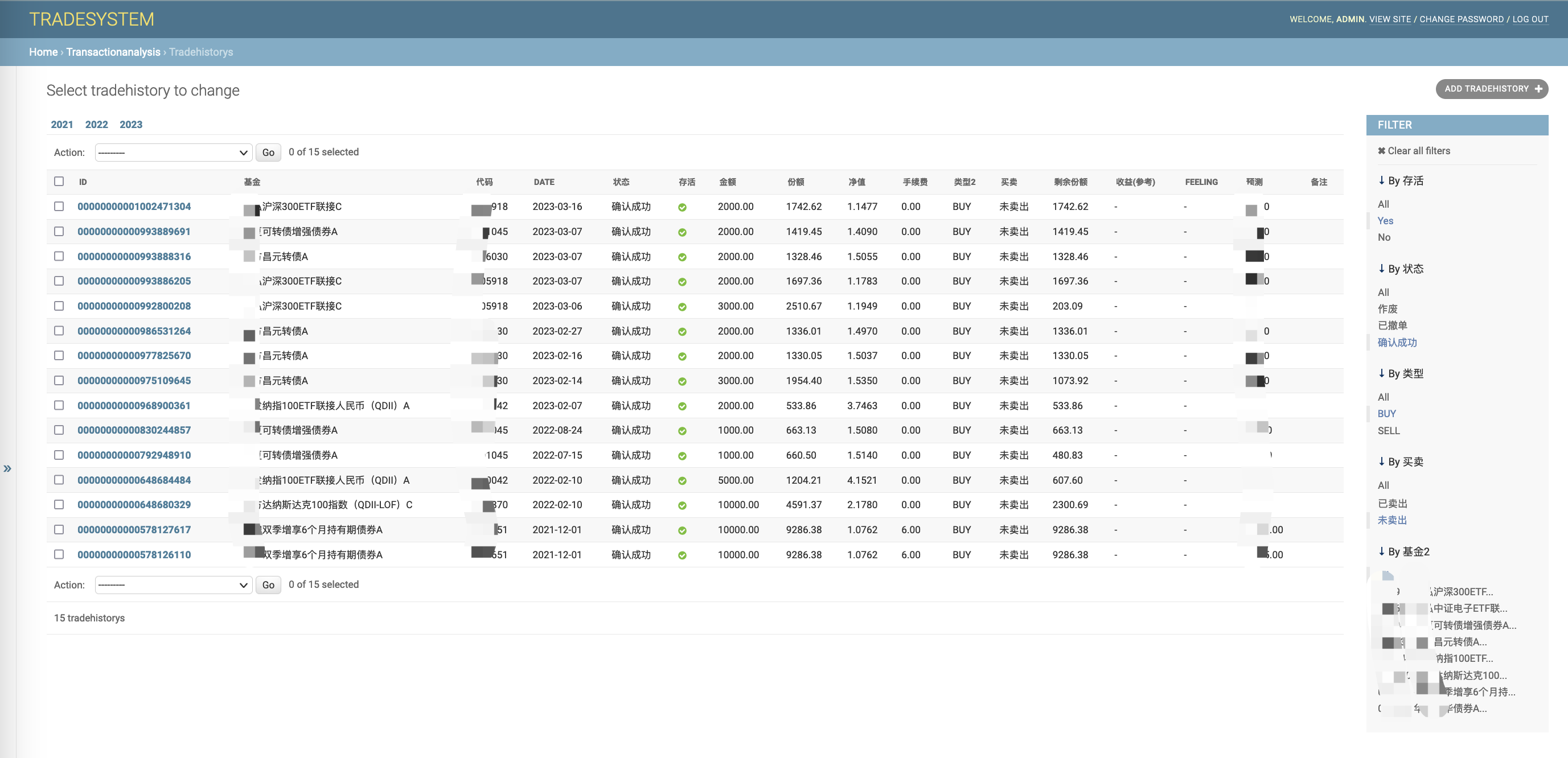Check the box for record 00000000000993889691
Image resolution: width=1568 pixels, height=758 pixels.
click(x=59, y=231)
